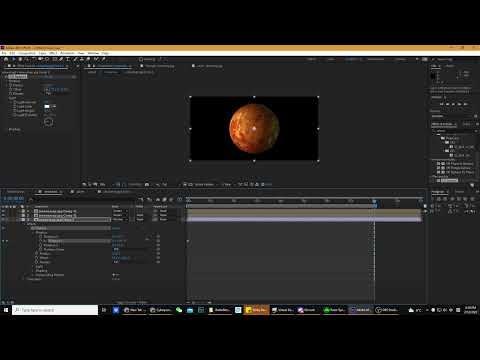Select the Pen tool
Viewport: 480px width, 360px height.
[62, 59]
